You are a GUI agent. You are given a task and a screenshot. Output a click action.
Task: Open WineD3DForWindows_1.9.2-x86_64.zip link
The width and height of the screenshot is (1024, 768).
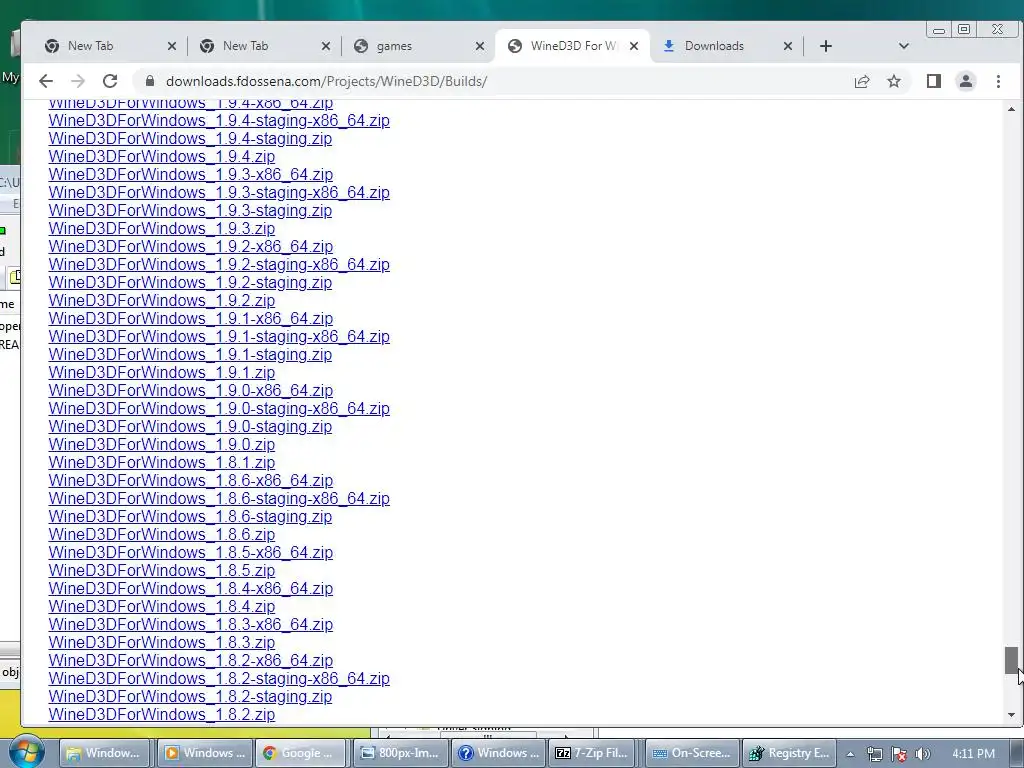click(x=191, y=246)
